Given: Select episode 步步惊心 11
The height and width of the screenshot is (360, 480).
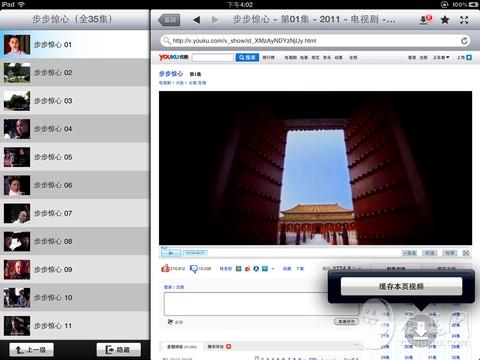Looking at the screenshot, I should (75, 326).
